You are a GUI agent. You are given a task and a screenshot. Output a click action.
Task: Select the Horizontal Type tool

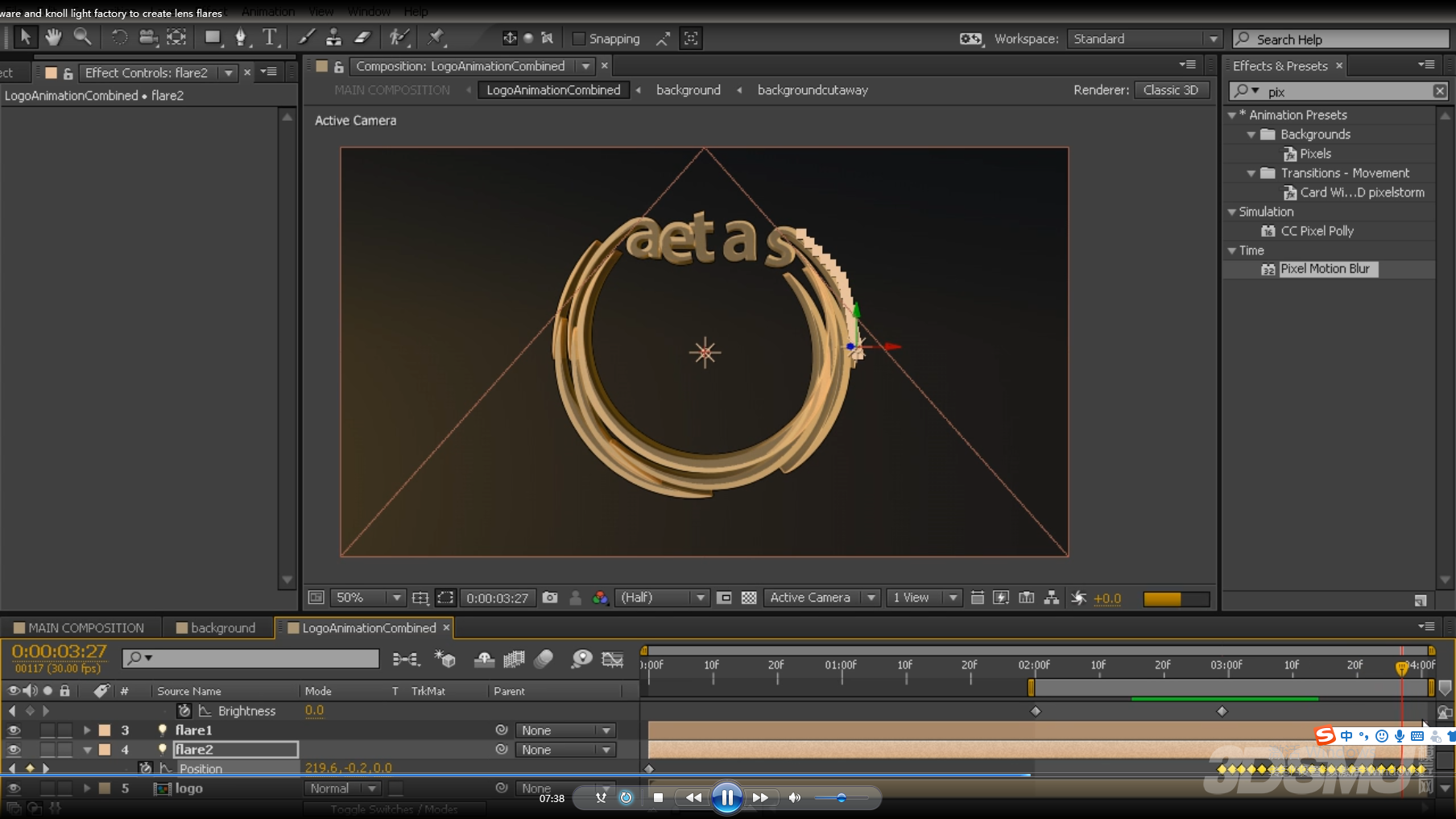coord(270,37)
